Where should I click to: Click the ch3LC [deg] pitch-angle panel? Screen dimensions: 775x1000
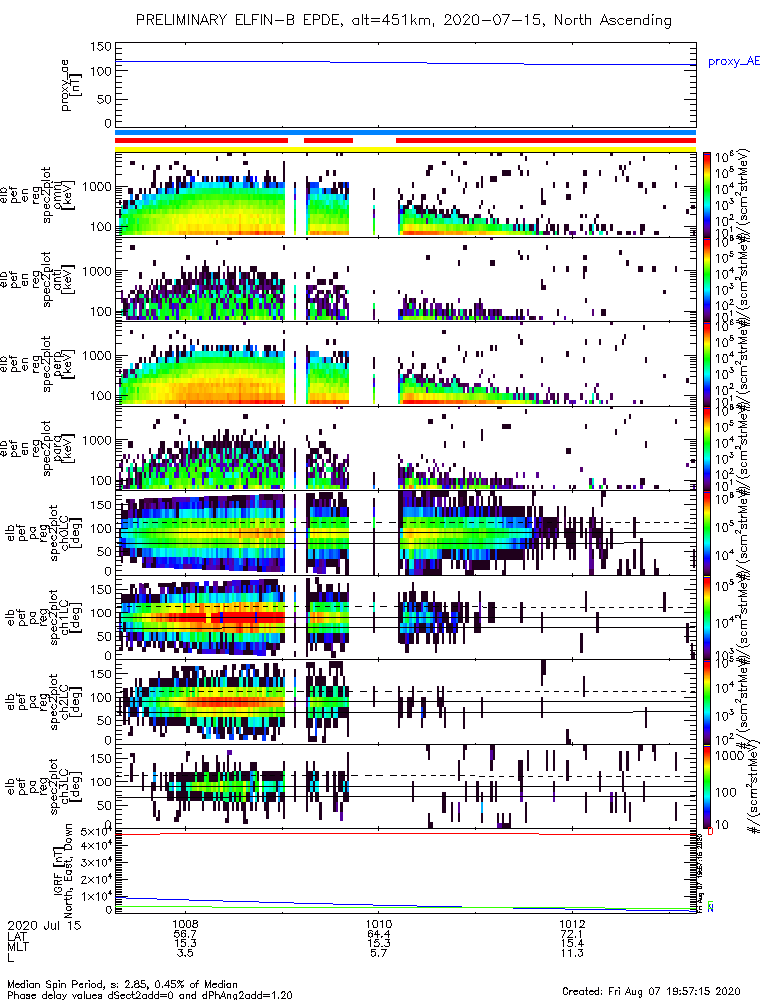tap(405, 786)
